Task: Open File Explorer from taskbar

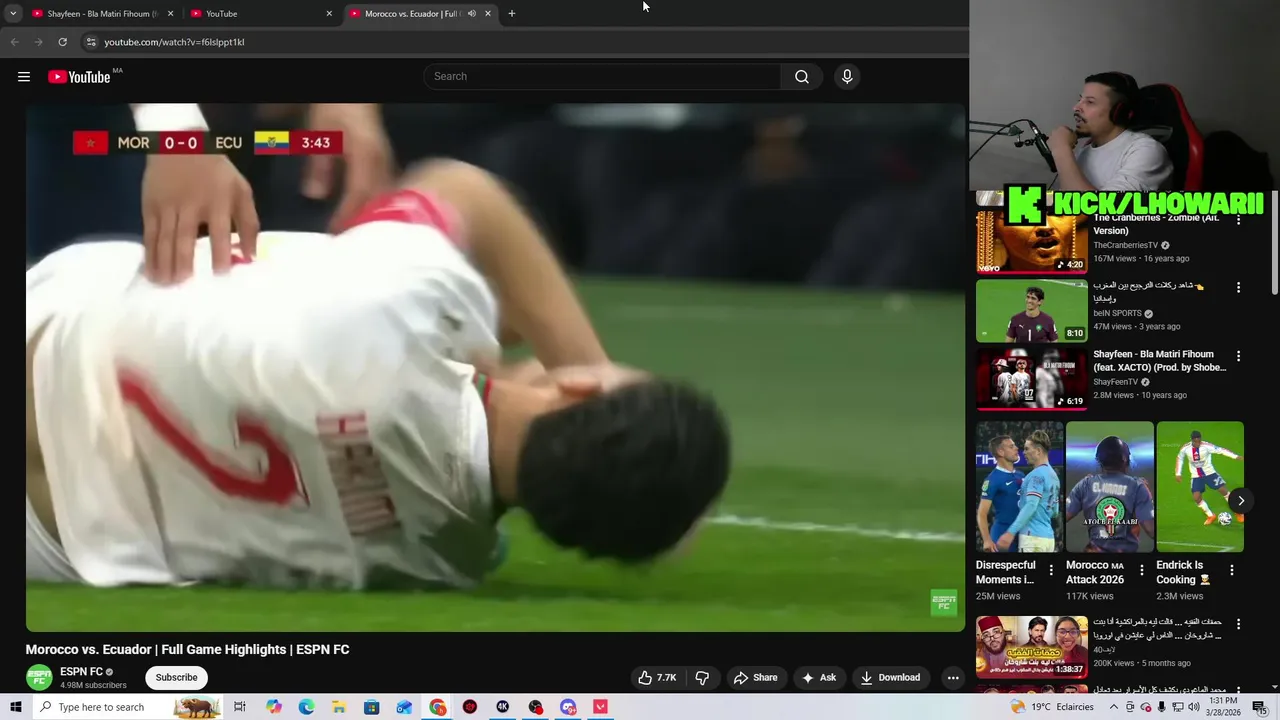Action: [339, 707]
